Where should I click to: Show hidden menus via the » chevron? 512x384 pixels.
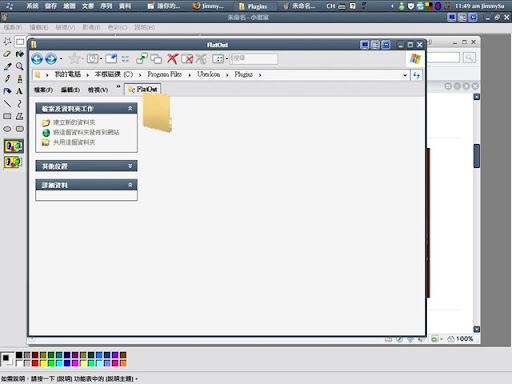[x=118, y=87]
